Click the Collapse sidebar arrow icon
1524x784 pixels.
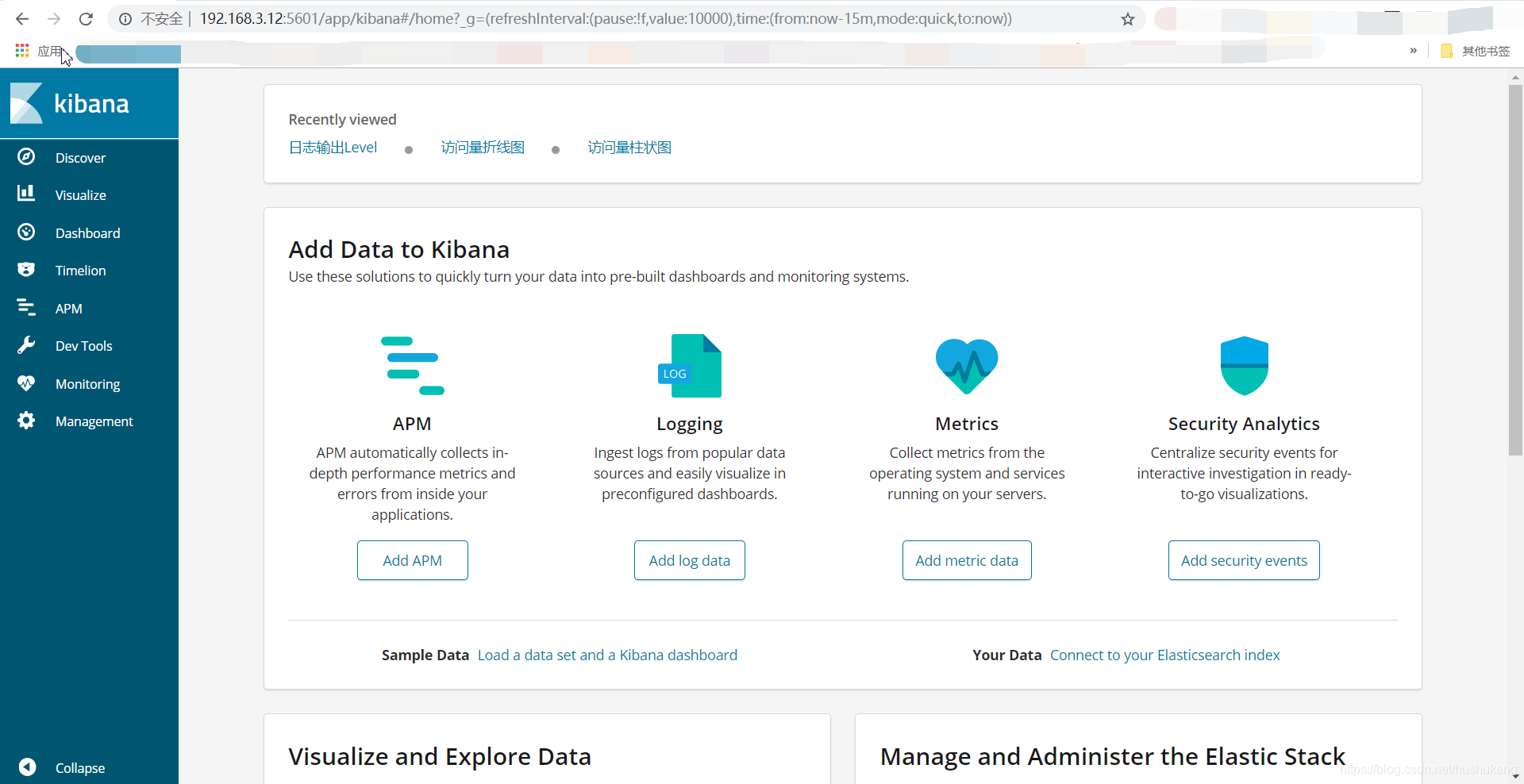[x=27, y=767]
